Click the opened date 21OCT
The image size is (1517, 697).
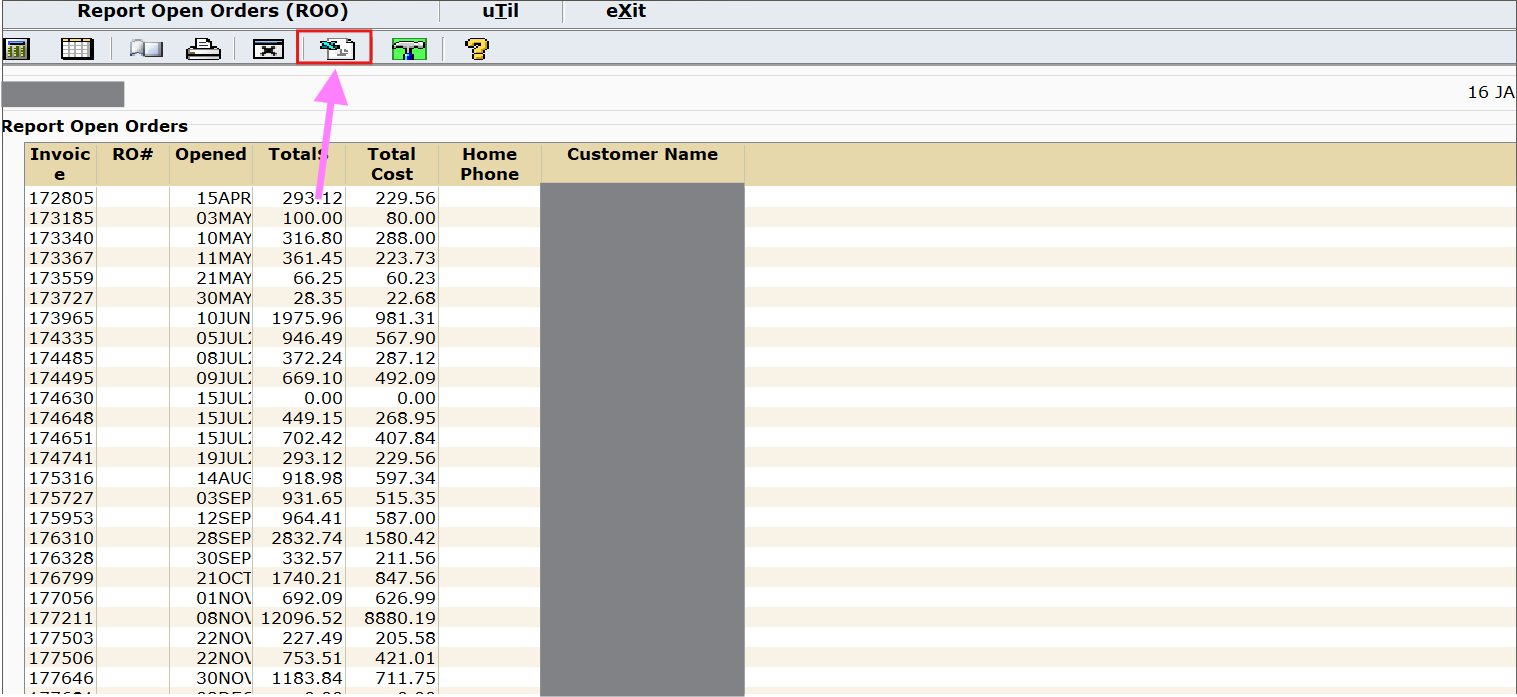[224, 578]
